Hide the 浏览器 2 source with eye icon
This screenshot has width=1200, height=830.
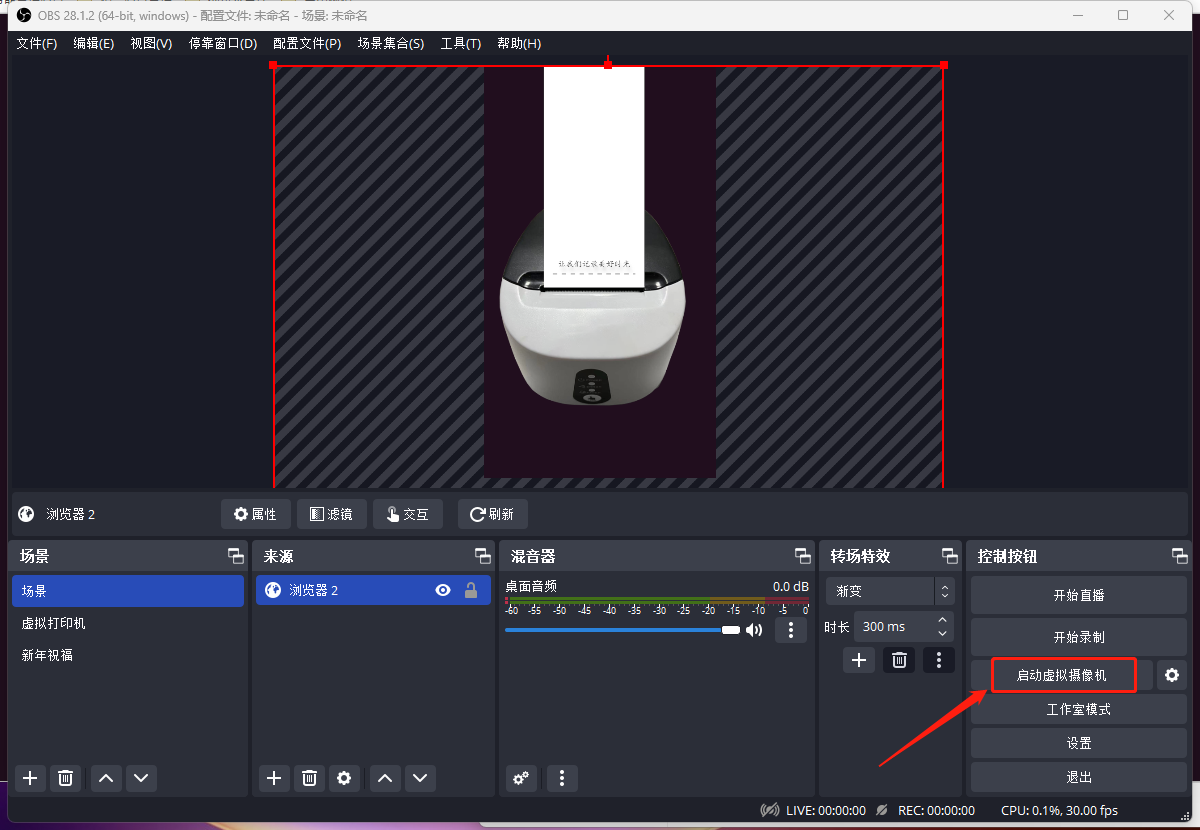pyautogui.click(x=443, y=591)
